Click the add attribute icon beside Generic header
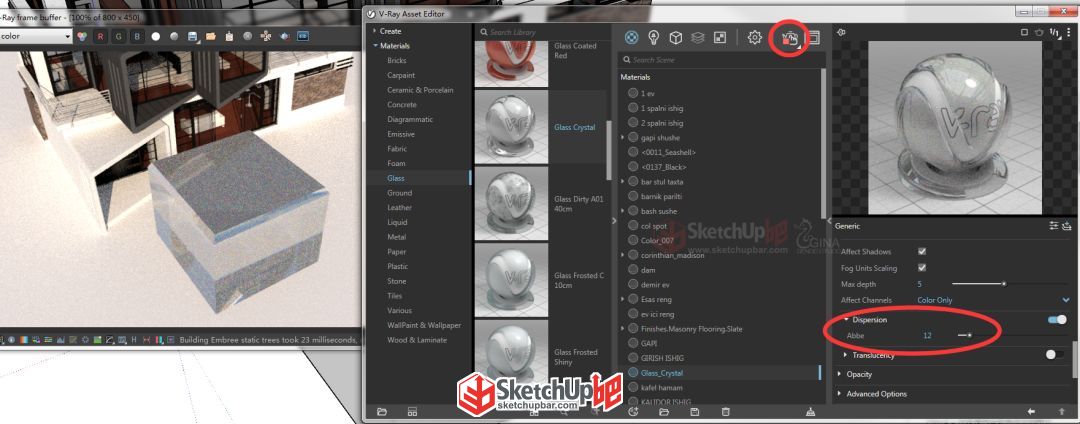The width and height of the screenshot is (1080, 424). pyautogui.click(x=1068, y=225)
